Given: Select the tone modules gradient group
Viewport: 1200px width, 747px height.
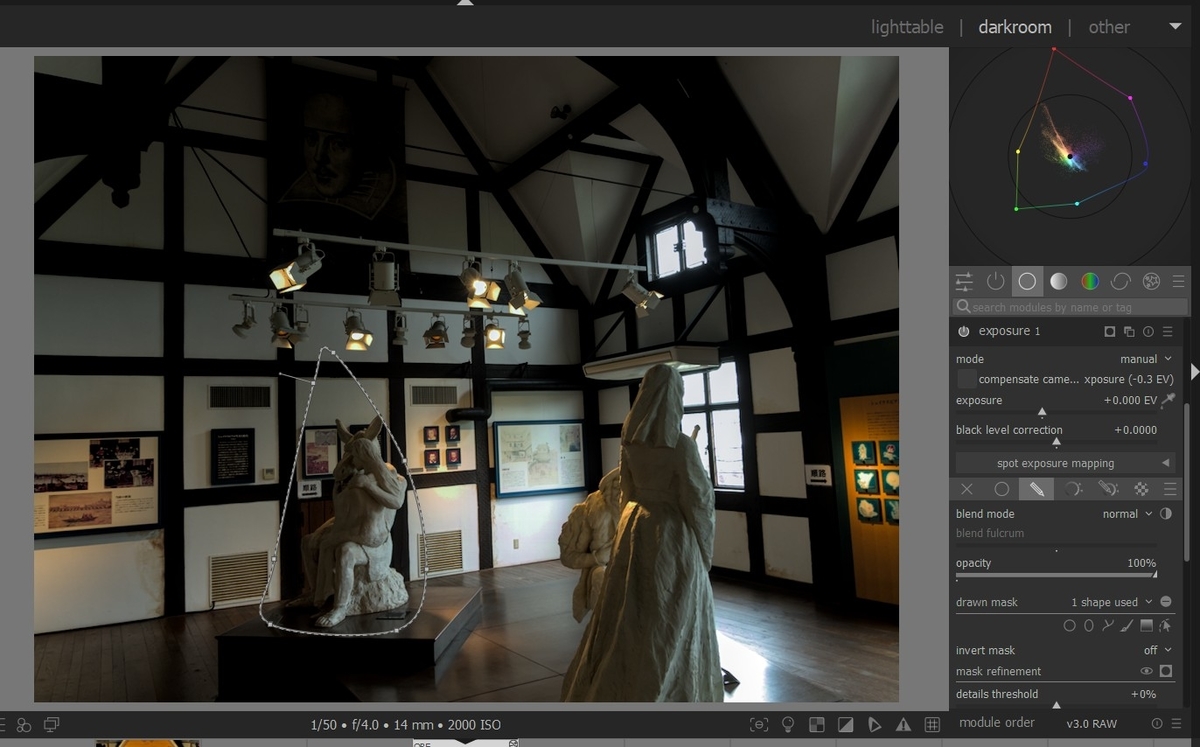Looking at the screenshot, I should coord(1059,282).
